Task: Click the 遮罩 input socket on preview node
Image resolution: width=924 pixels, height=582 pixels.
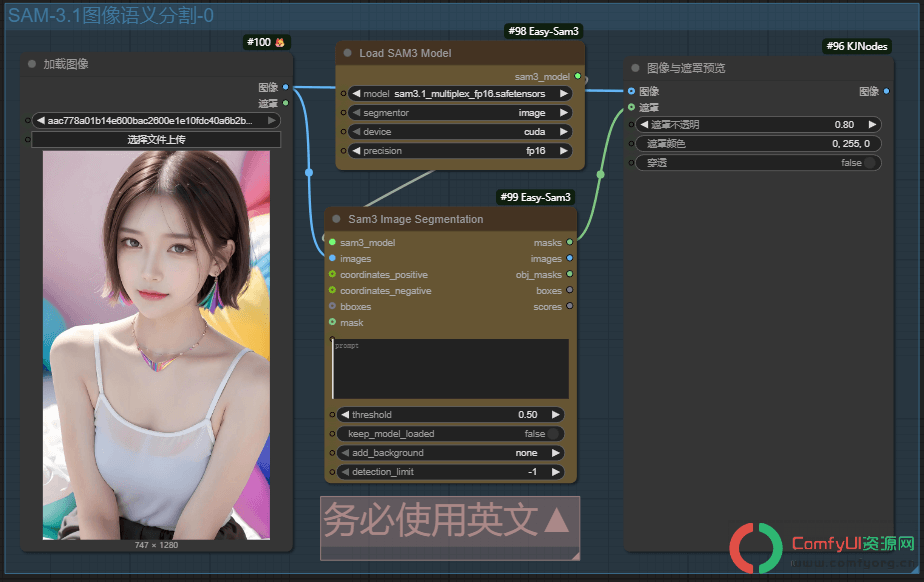Action: click(x=632, y=107)
